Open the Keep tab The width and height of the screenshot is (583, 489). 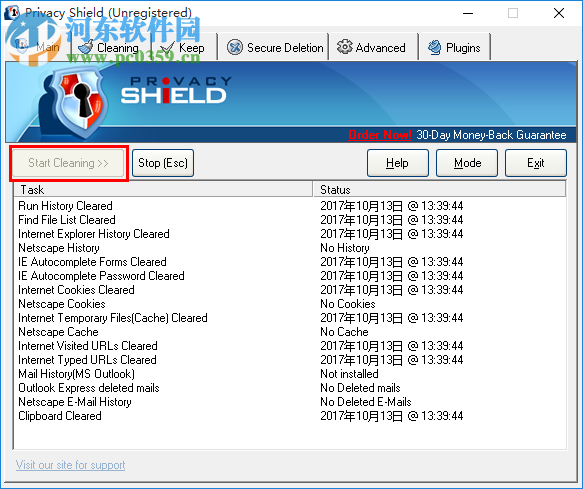pyautogui.click(x=184, y=48)
